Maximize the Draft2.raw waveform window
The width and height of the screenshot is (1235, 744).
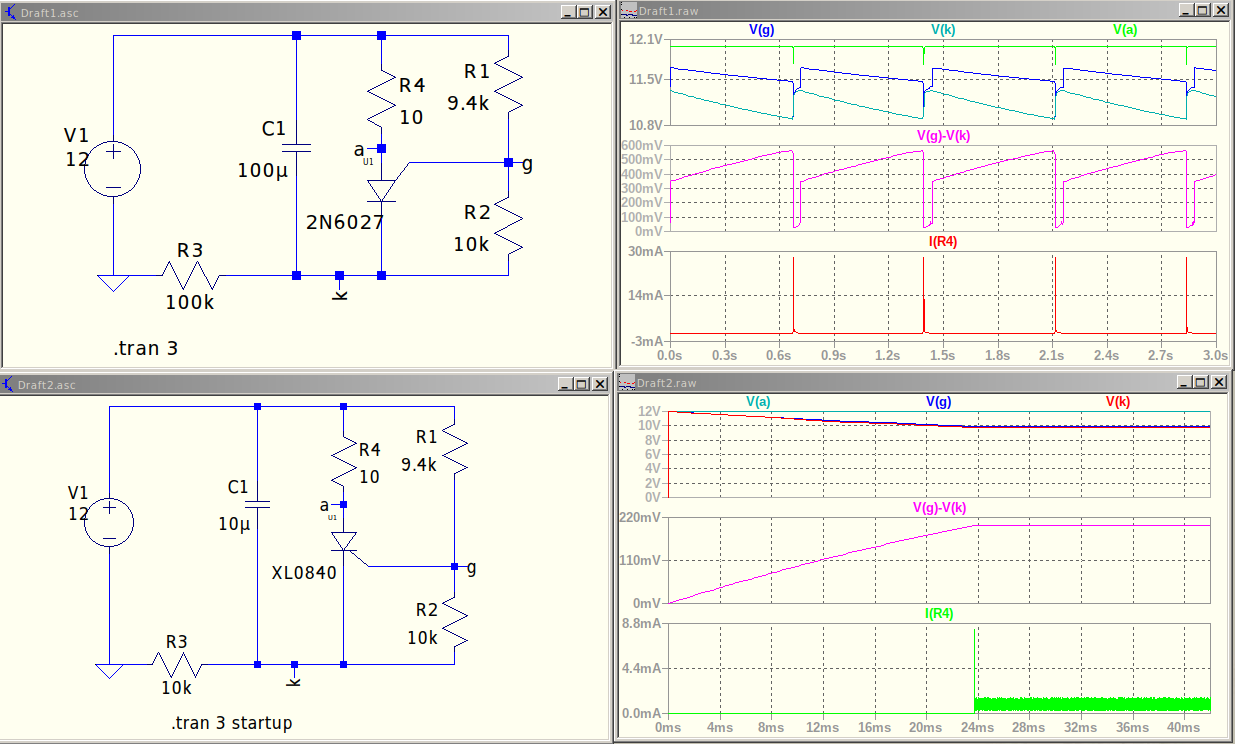(1202, 382)
